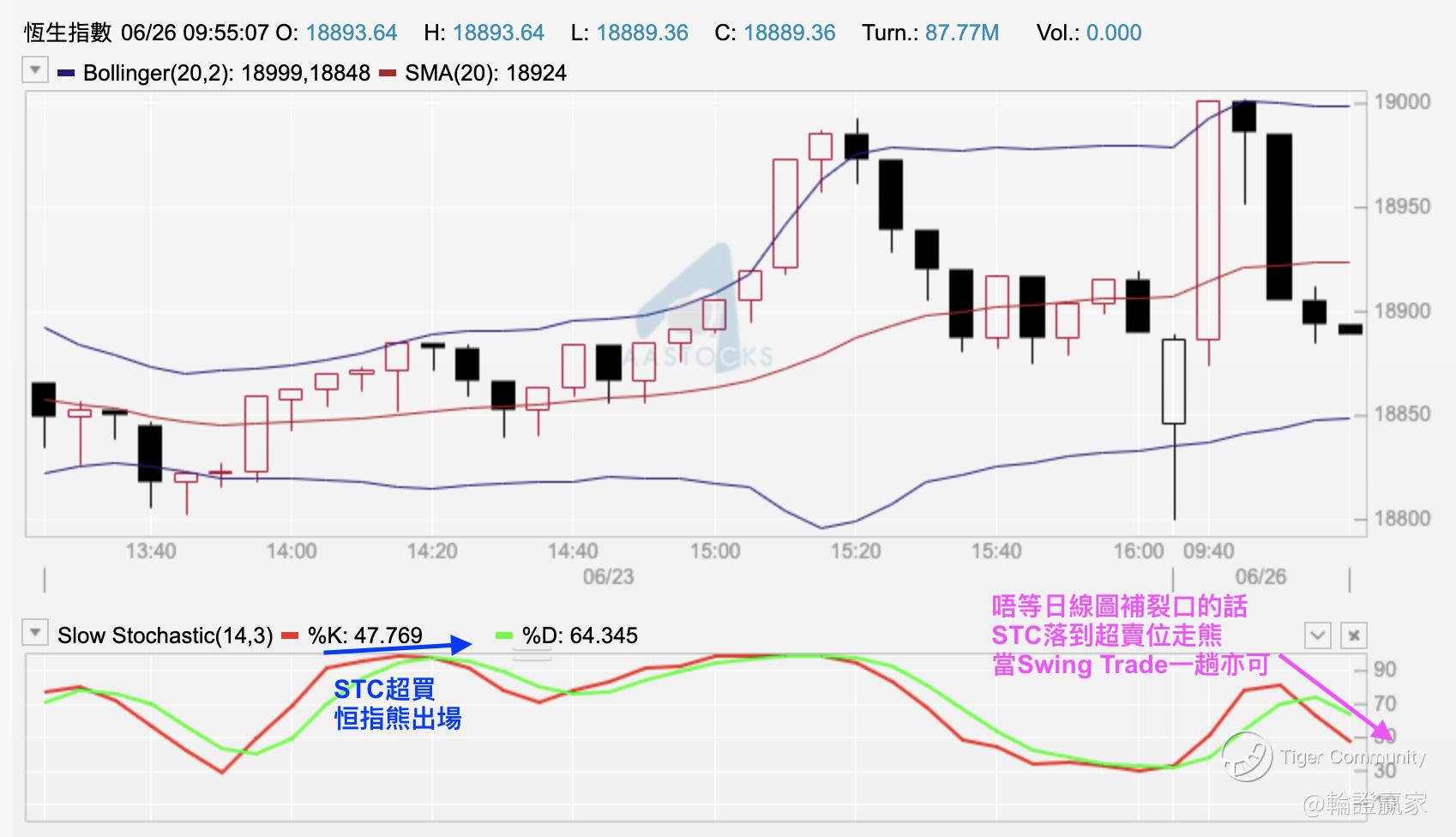This screenshot has width=1456, height=837.
Task: Click the 18950 price axis label
Action: (1402, 207)
